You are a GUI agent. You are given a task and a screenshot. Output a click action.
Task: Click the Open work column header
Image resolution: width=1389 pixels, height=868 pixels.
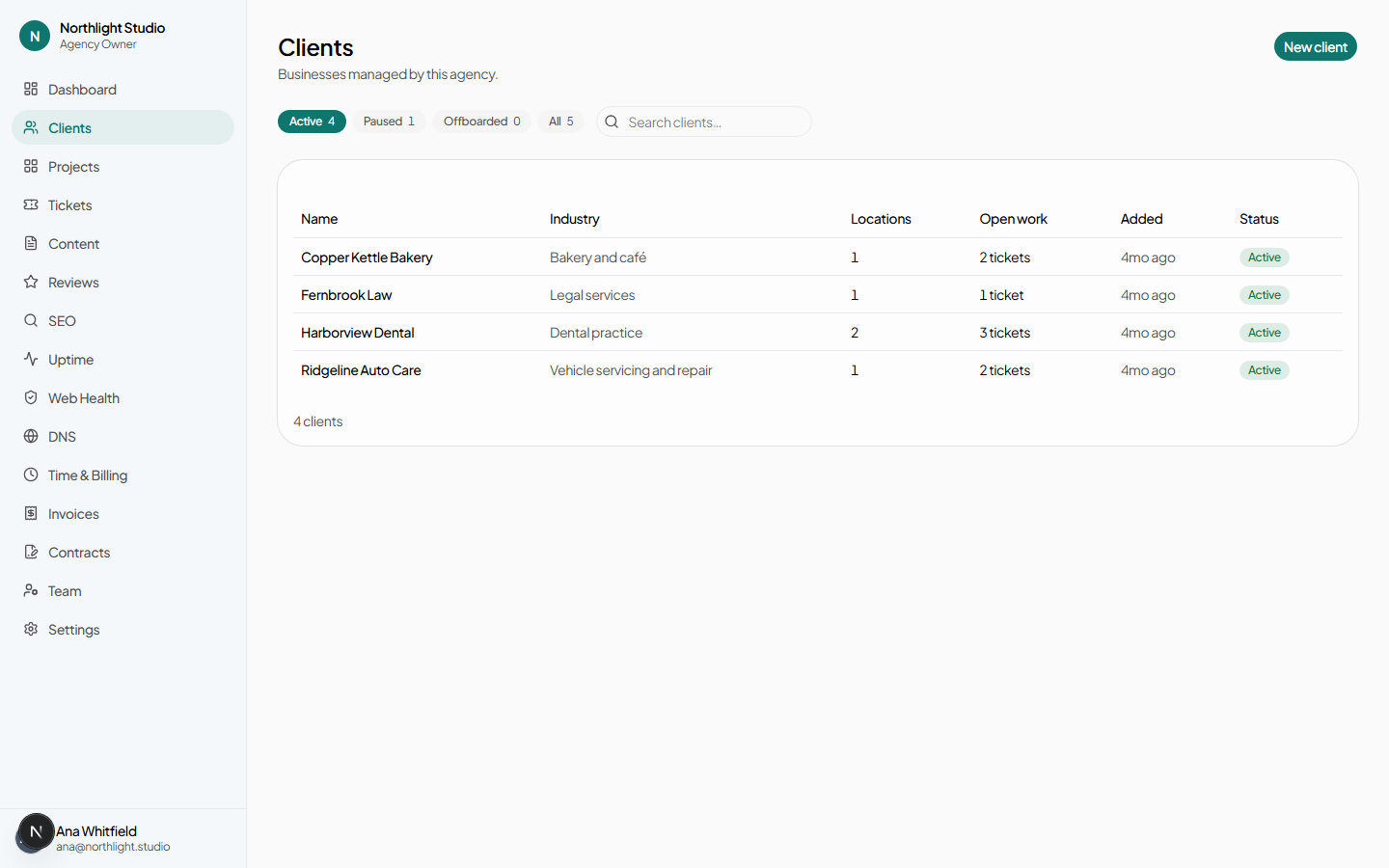pos(1013,219)
